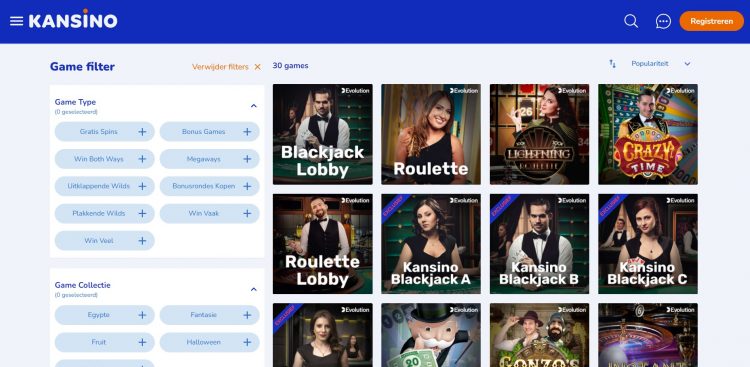Open the Kansino Blackjack A game

[431, 244]
